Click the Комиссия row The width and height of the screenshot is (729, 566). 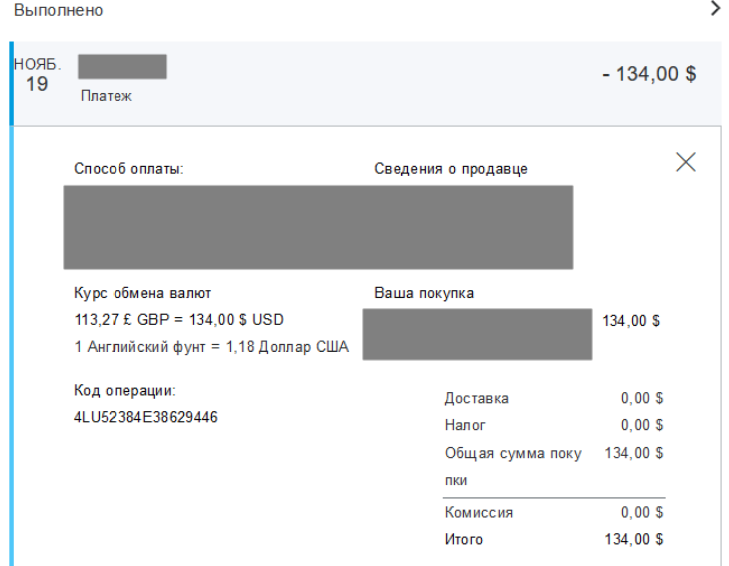[554, 513]
